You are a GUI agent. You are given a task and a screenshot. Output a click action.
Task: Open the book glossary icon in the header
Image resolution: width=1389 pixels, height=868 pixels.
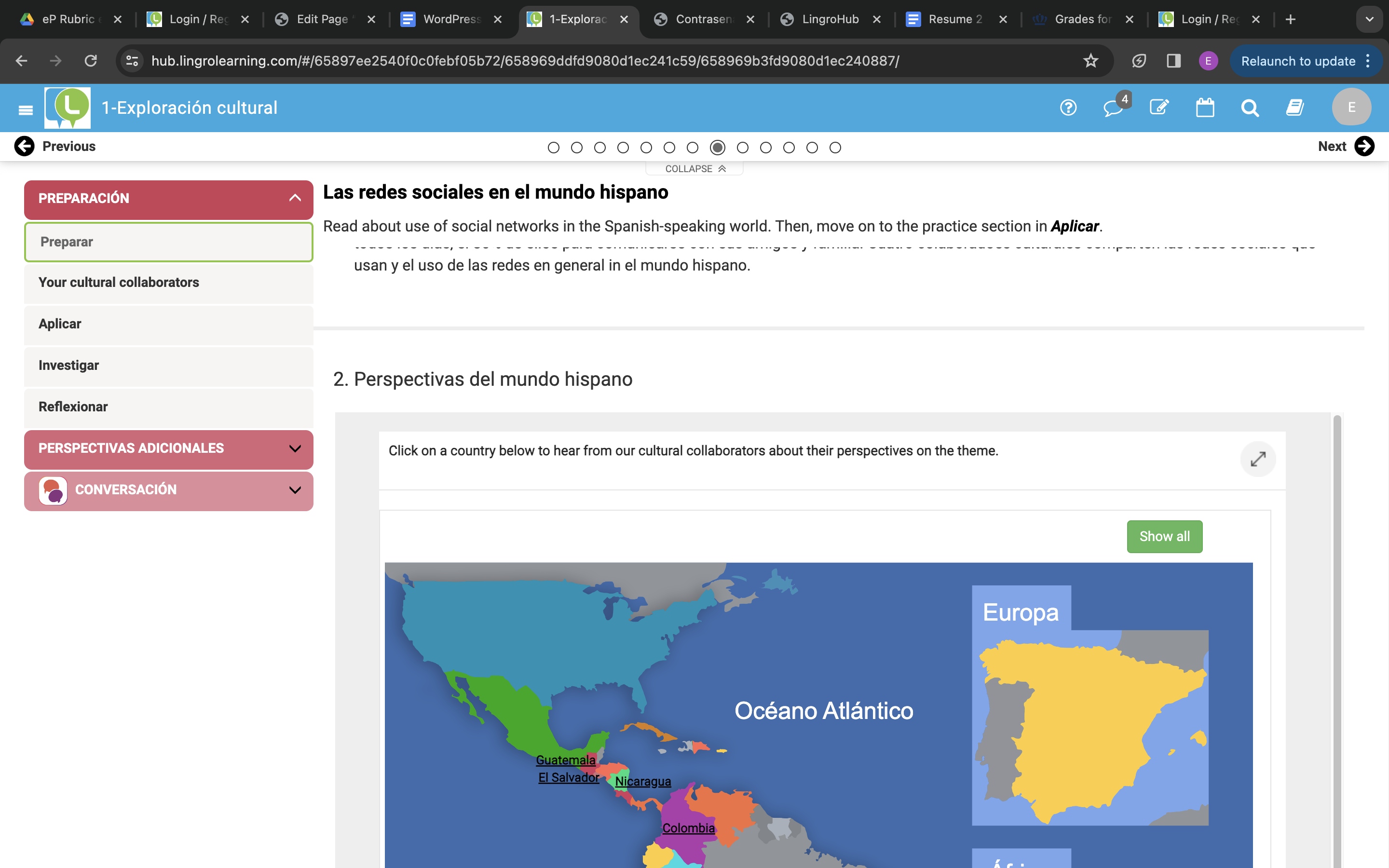pos(1295,108)
